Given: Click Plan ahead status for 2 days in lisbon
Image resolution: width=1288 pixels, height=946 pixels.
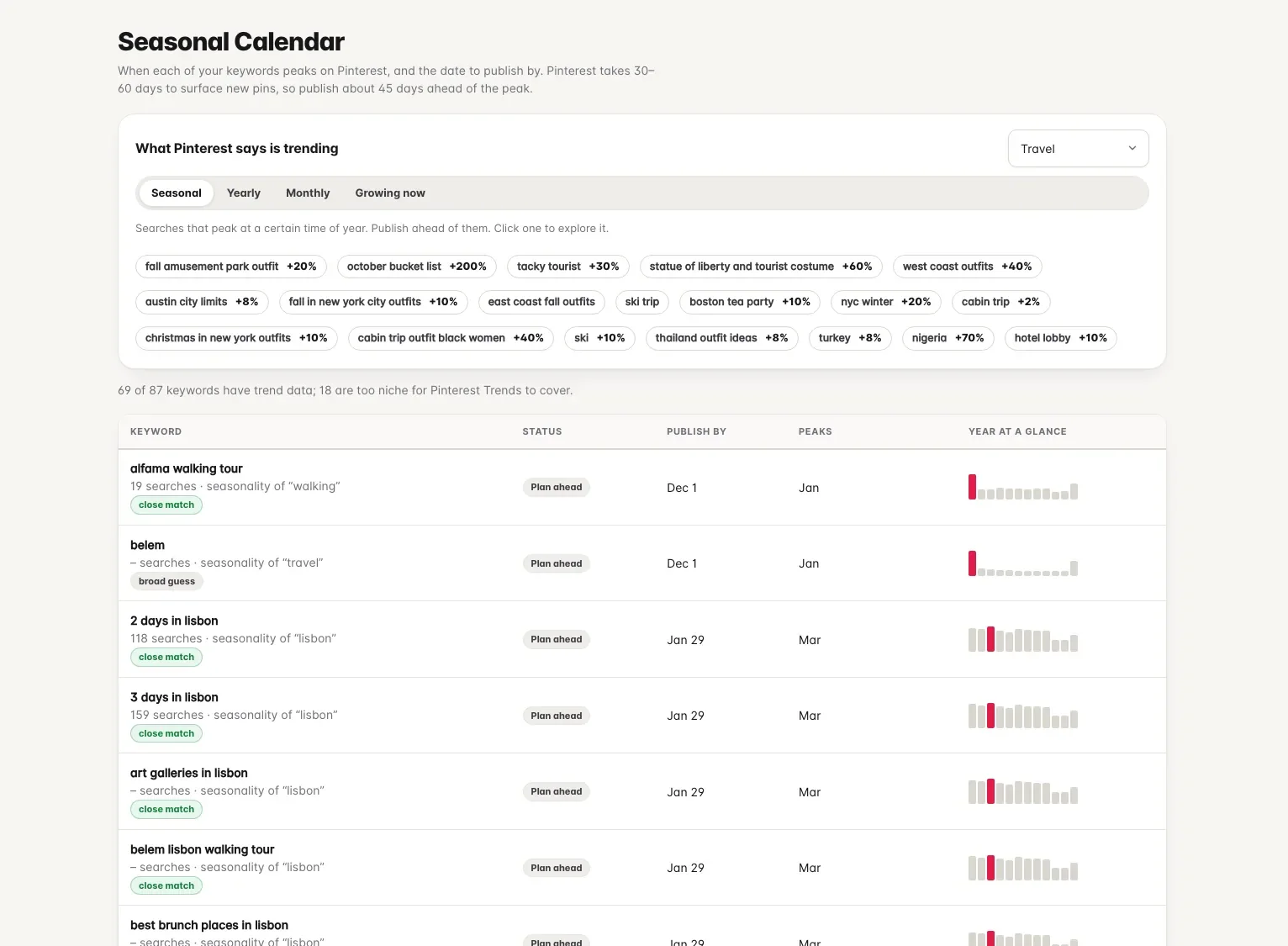Looking at the screenshot, I should point(557,639).
